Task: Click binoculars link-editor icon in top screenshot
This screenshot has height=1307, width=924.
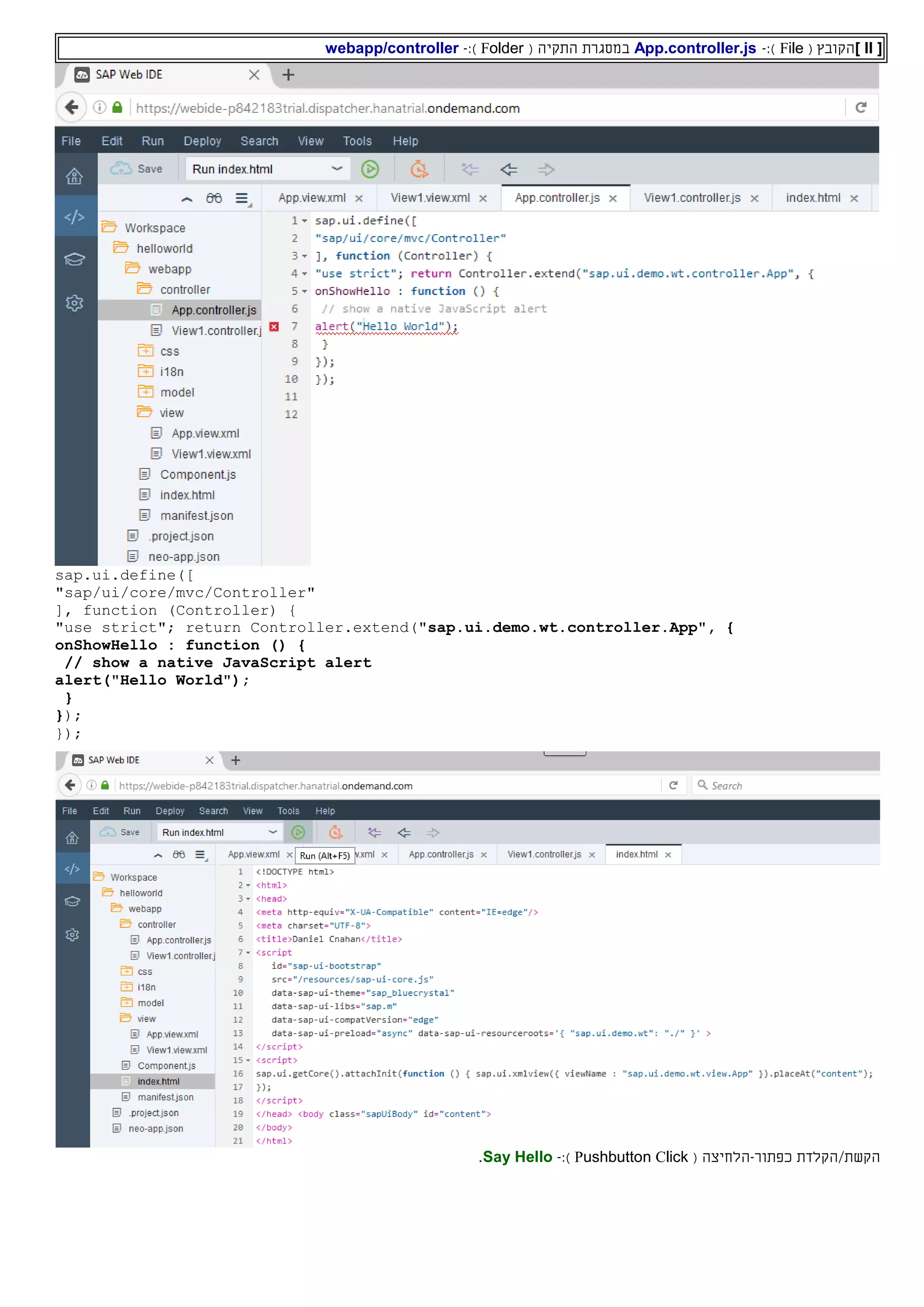Action: pos(214,198)
